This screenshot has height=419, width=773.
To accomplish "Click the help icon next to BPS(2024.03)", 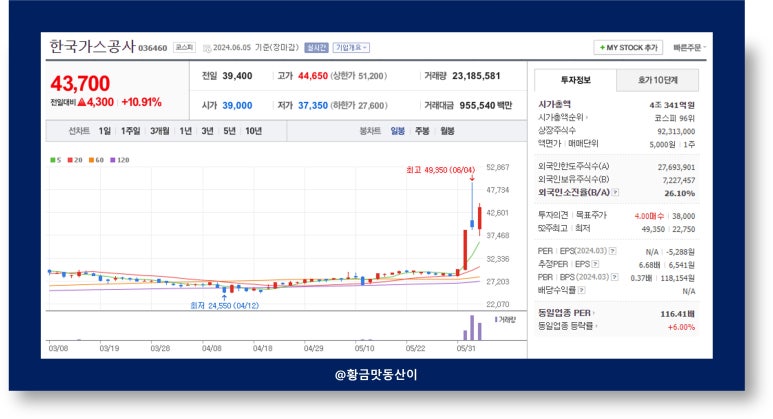I will (614, 277).
